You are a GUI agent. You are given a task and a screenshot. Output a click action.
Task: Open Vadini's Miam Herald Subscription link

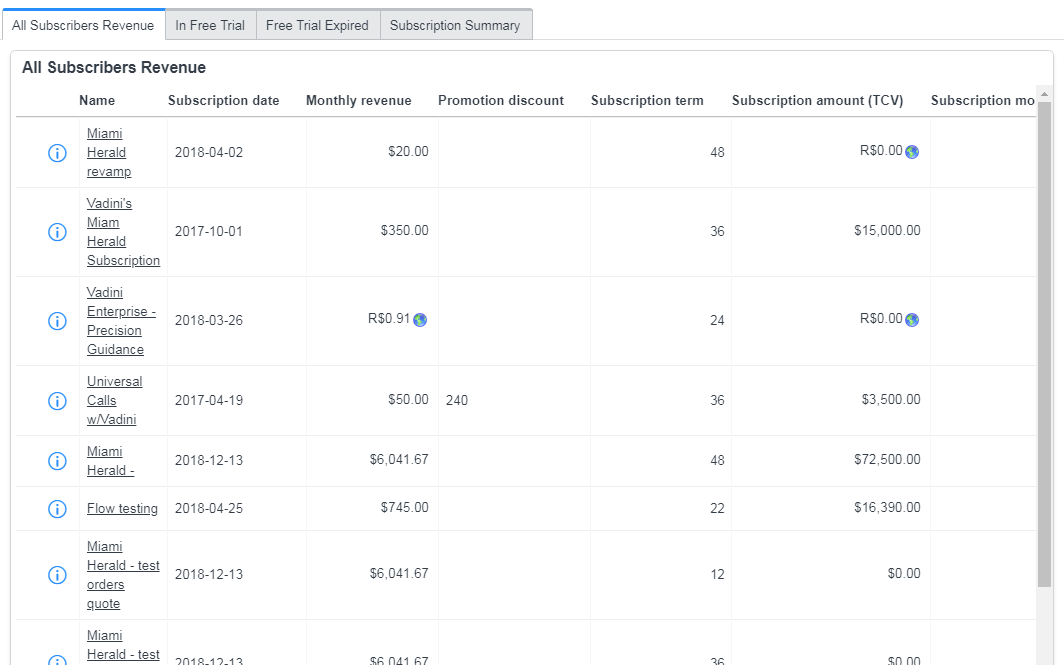pos(124,232)
